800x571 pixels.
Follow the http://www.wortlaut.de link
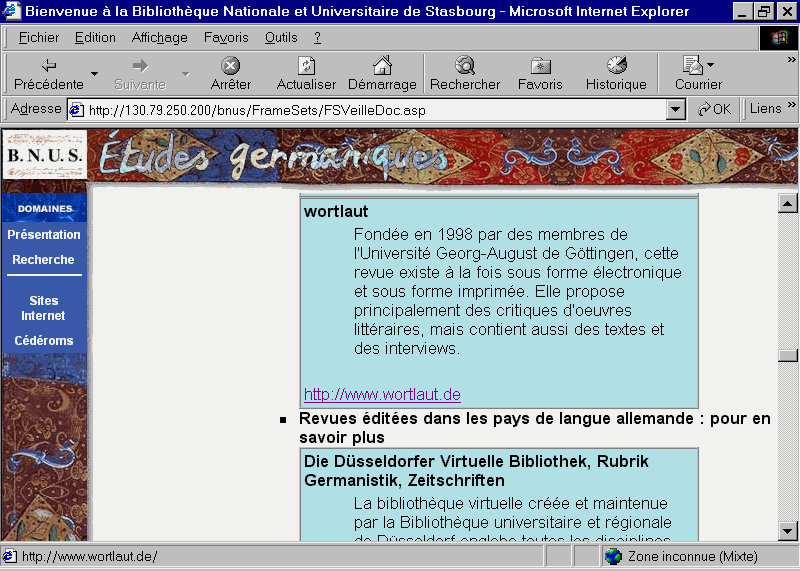coord(382,394)
